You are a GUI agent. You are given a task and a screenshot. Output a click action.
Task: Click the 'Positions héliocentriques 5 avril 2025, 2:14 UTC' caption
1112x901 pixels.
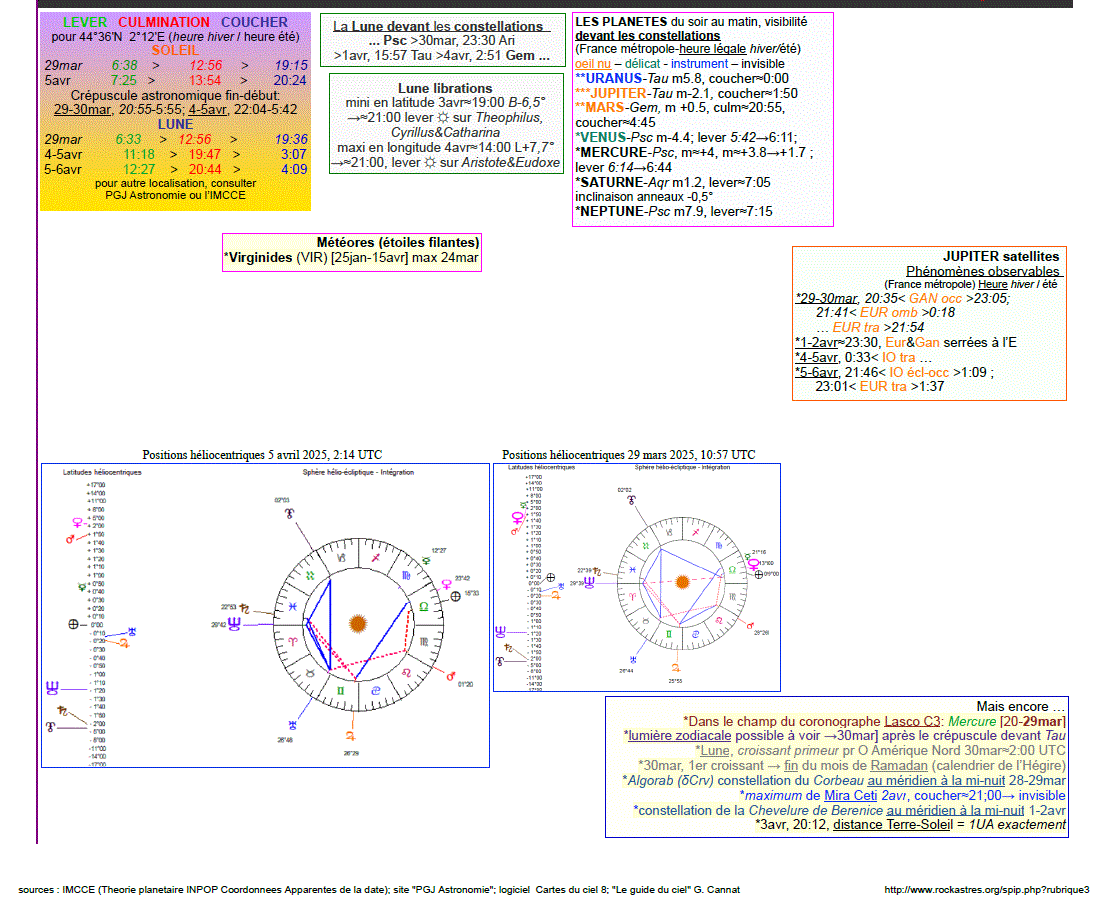(x=262, y=455)
